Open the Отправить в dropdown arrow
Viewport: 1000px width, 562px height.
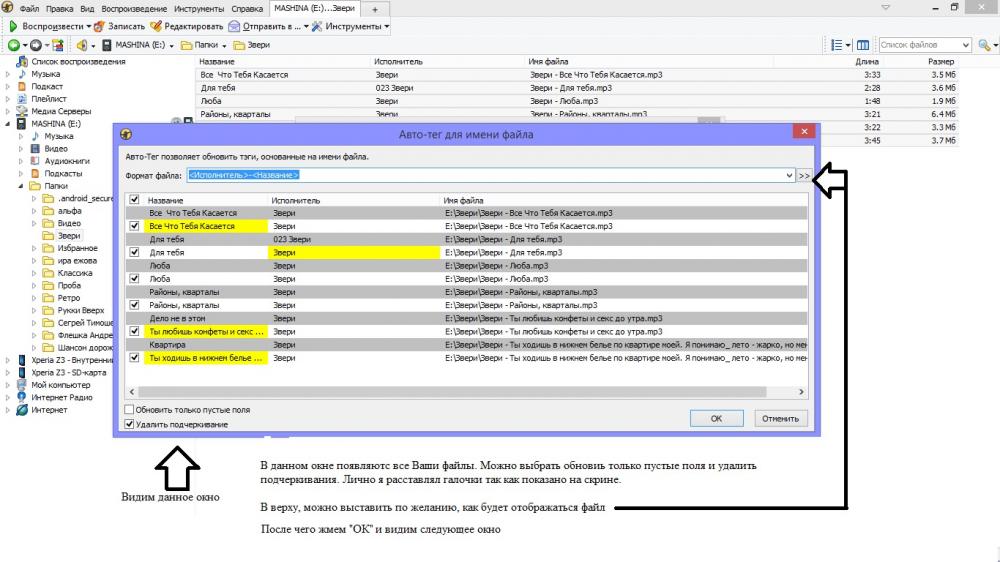point(306,27)
